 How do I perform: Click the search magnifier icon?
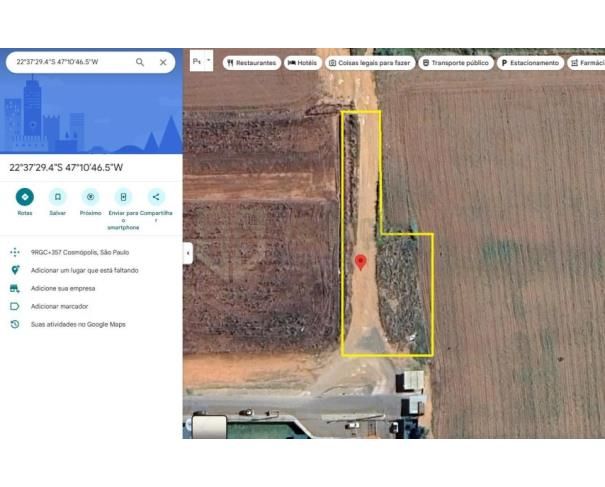click(x=140, y=62)
